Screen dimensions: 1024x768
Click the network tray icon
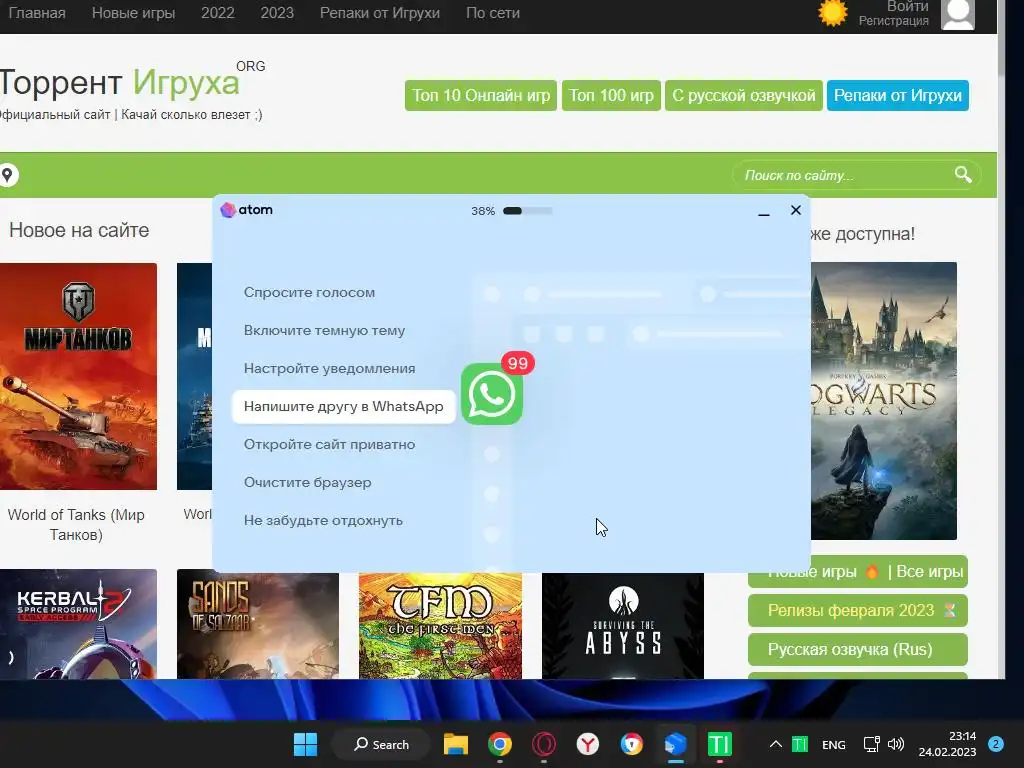click(871, 744)
